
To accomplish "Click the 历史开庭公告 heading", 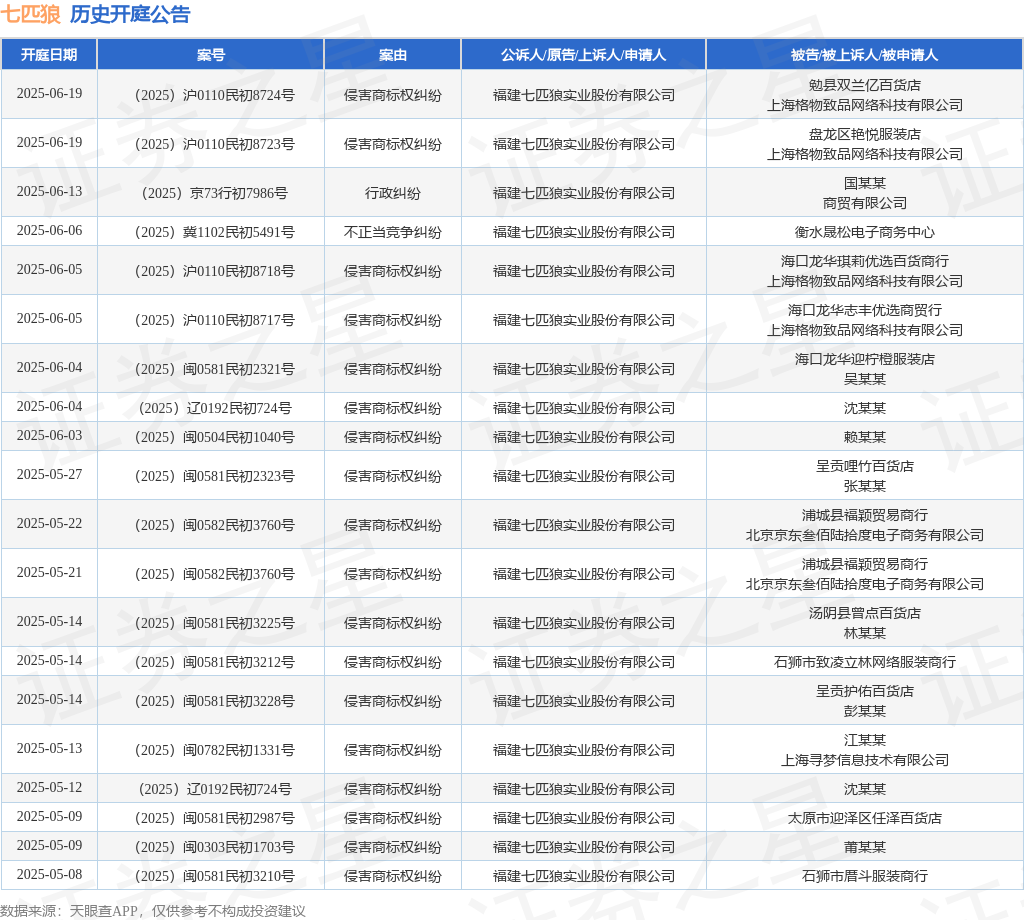I will pyautogui.click(x=130, y=14).
